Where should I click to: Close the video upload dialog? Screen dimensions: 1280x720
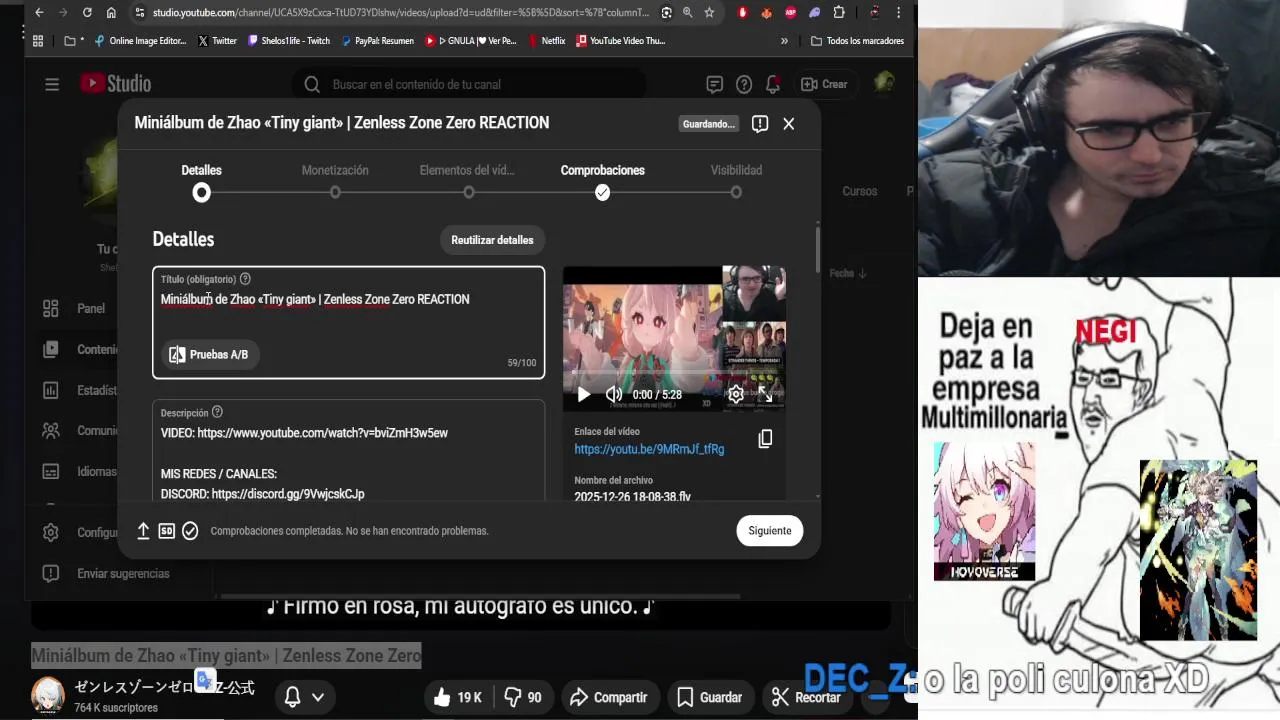788,124
